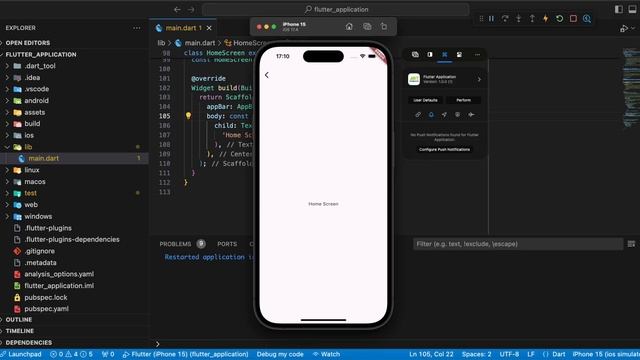Stop debugging with the red square
This screenshot has height=360, width=640.
573,19
